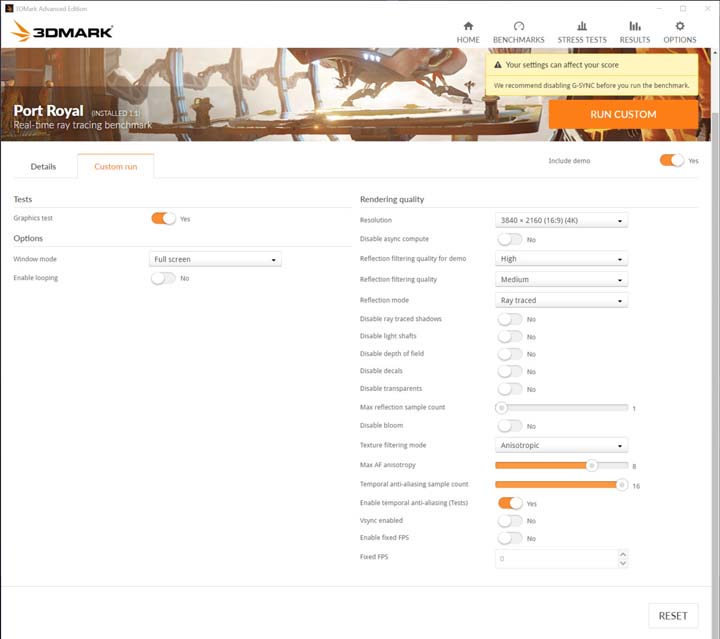Viewport: 720px width, 639px height.
Task: Toggle Disable decals switch
Action: [510, 371]
